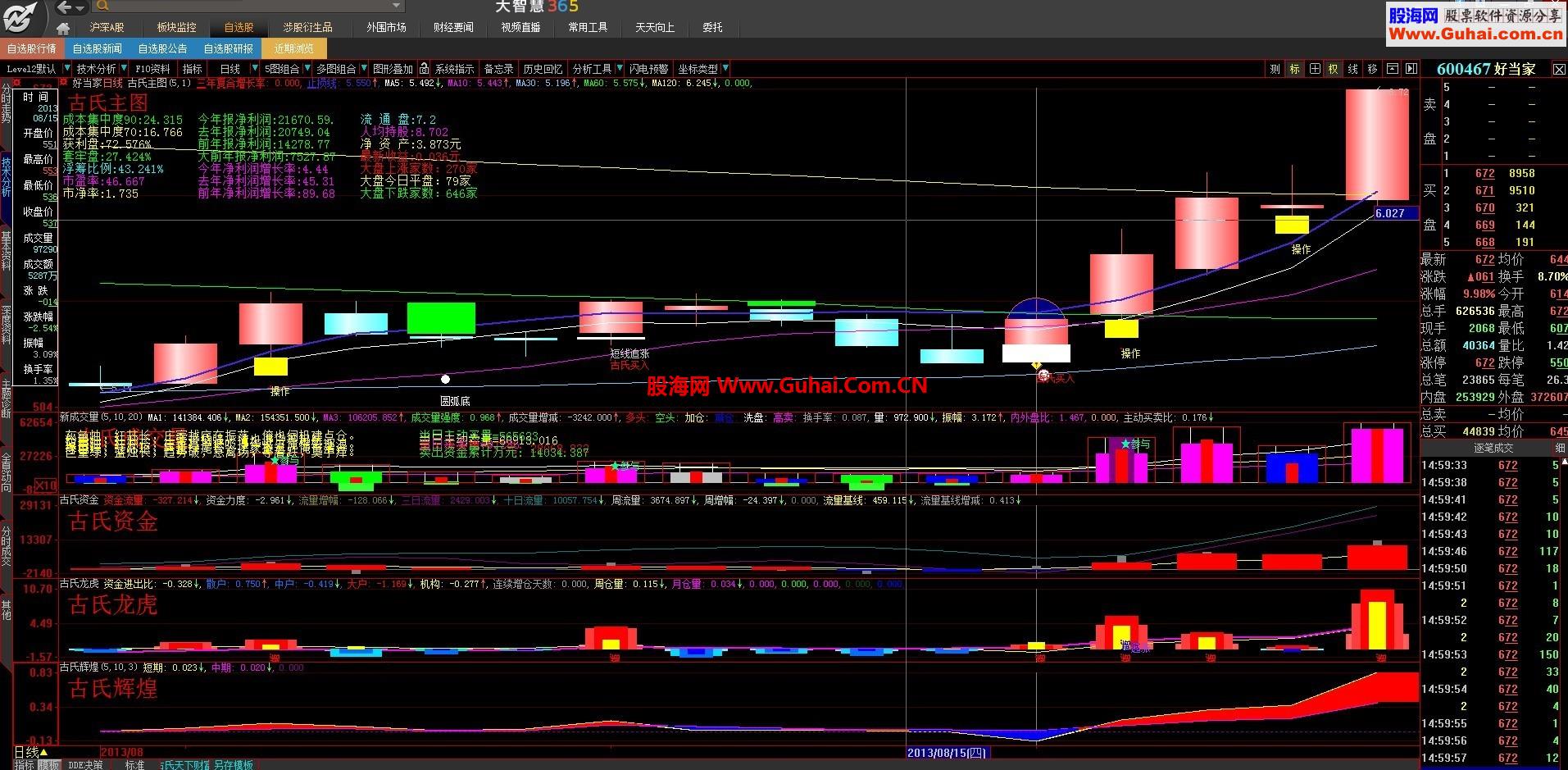This screenshot has height=770, width=1568.
Task: Close the 600467 quote panel
Action: 1560,70
